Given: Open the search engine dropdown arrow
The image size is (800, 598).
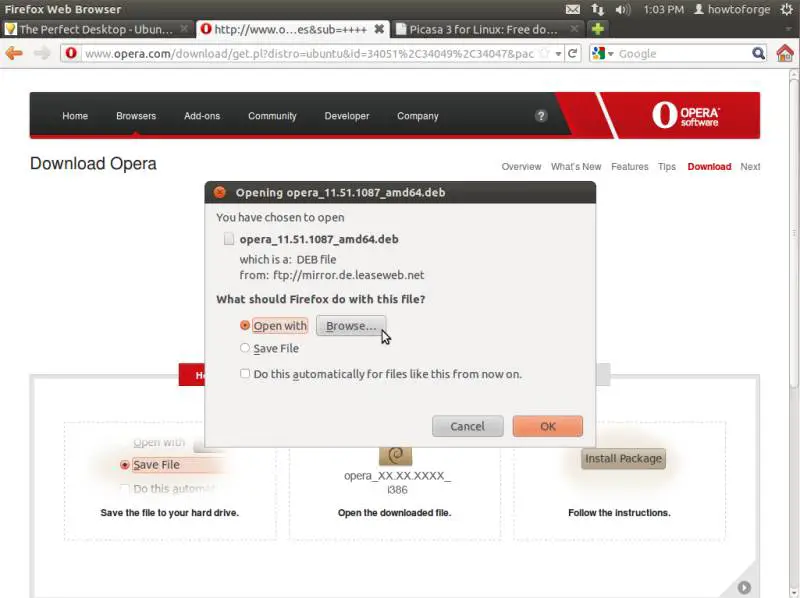Looking at the screenshot, I should click(x=610, y=54).
